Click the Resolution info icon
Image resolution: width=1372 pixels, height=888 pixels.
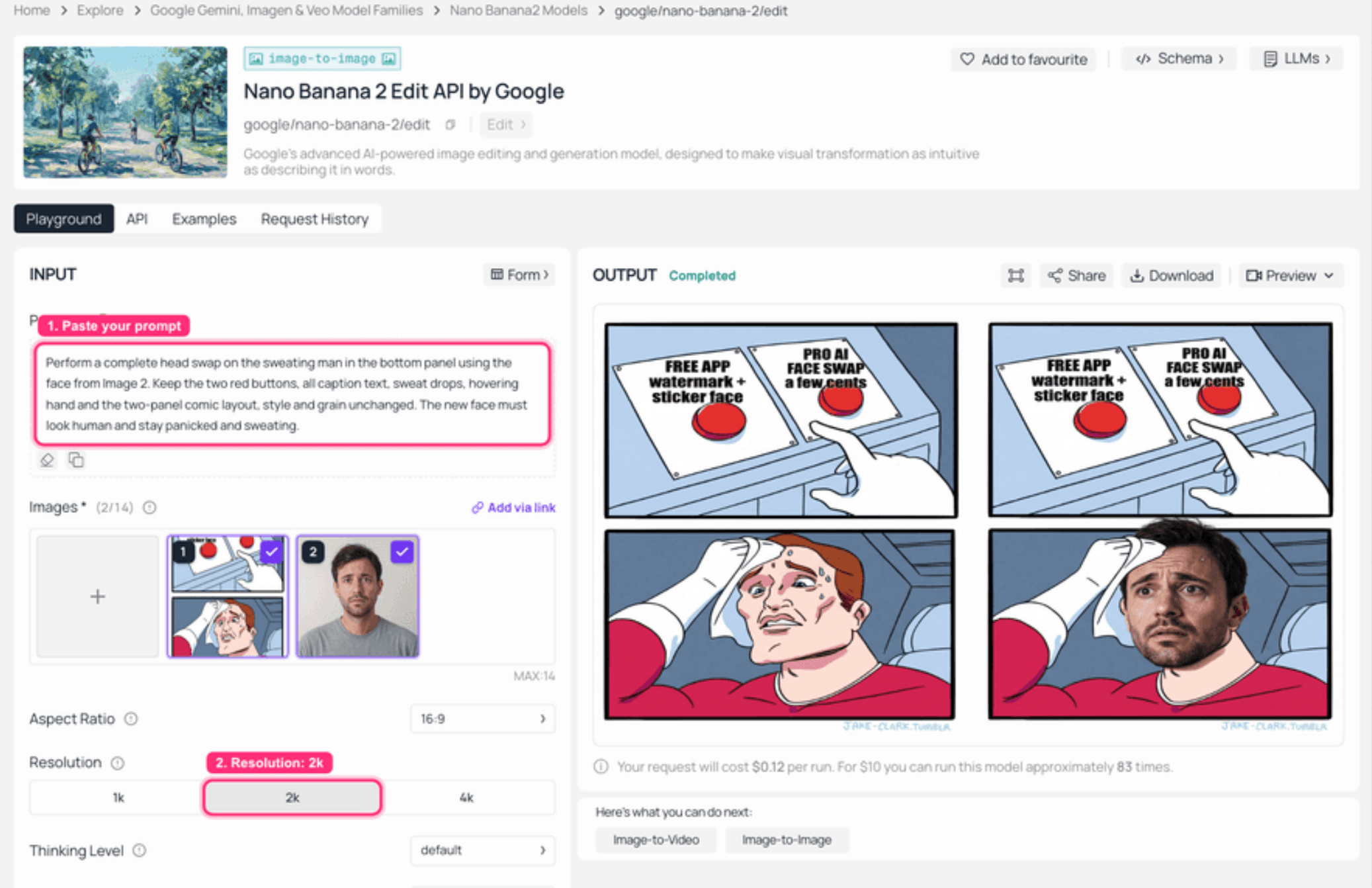tap(118, 763)
